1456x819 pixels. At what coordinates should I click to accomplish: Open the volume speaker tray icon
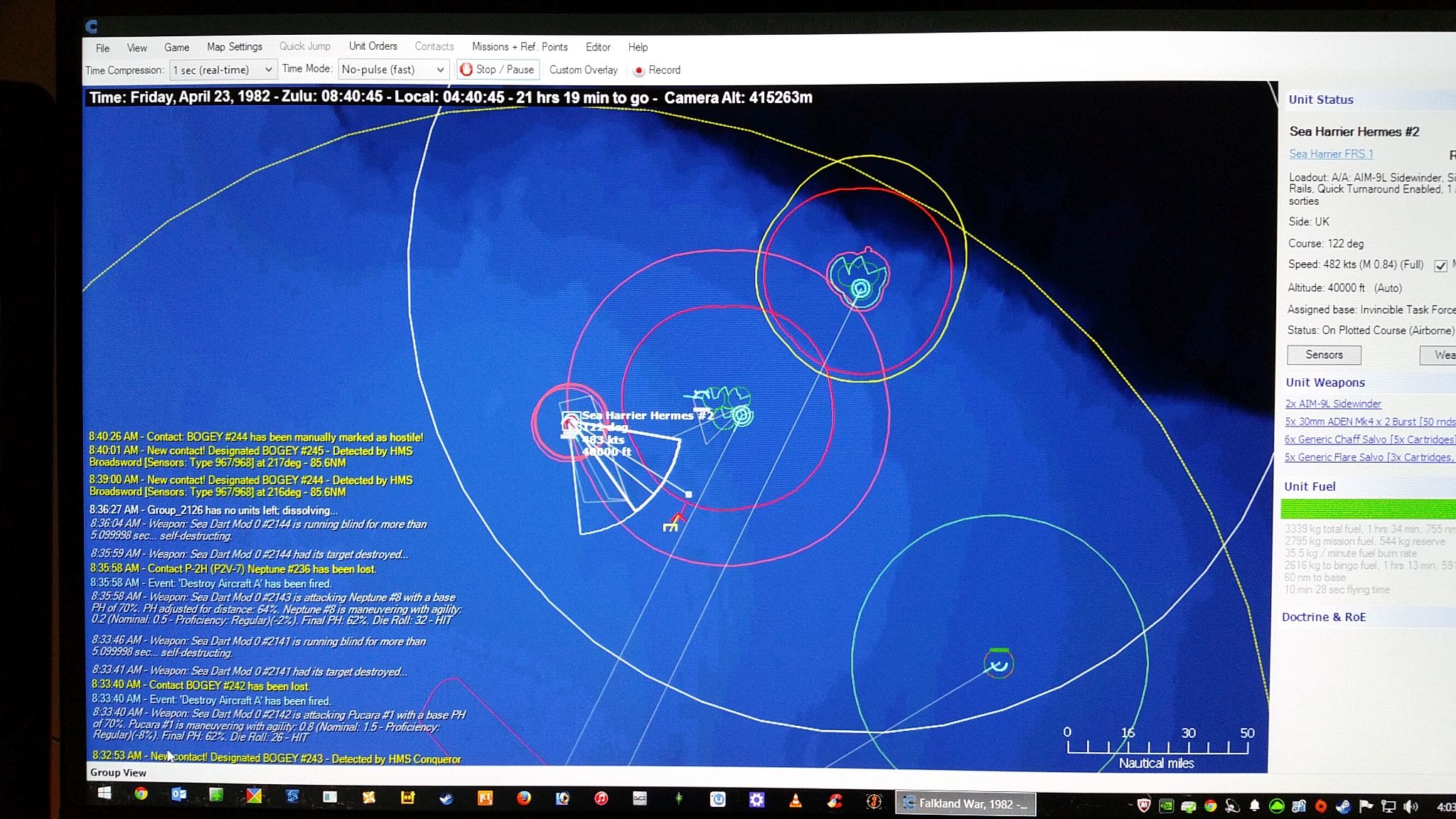(1410, 807)
